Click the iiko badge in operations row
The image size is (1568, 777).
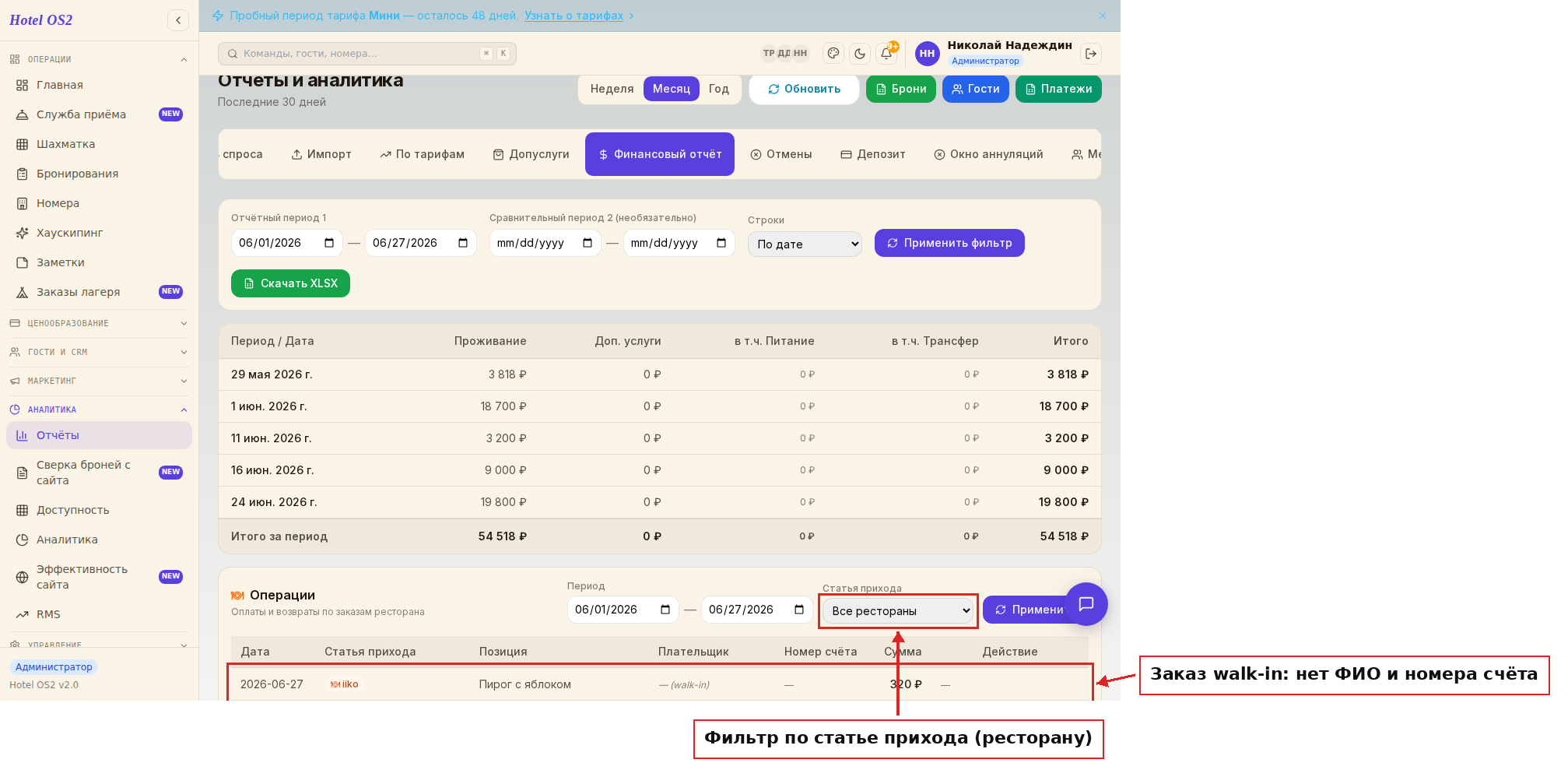pos(345,684)
